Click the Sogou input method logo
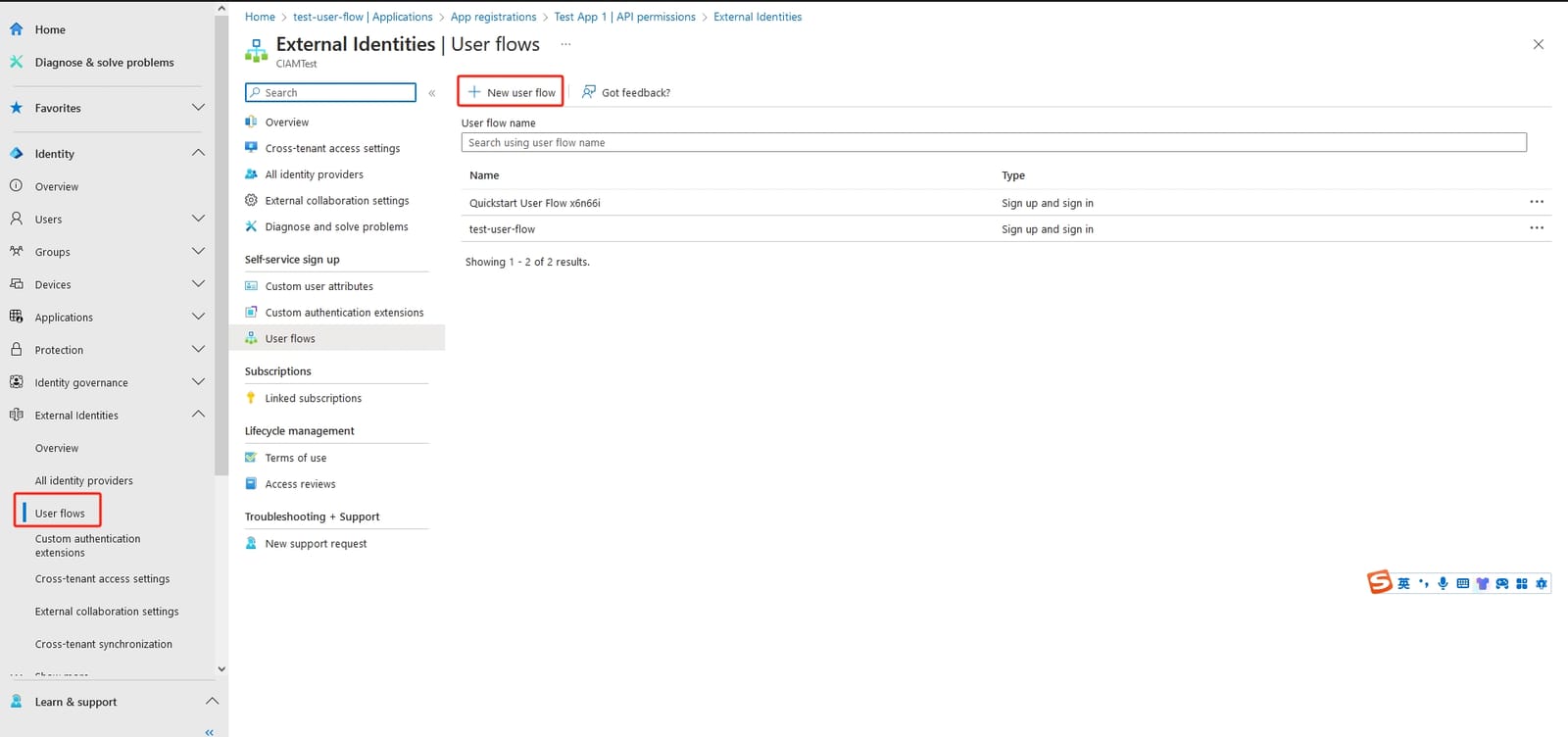This screenshot has width=1568, height=737. 1380,582
